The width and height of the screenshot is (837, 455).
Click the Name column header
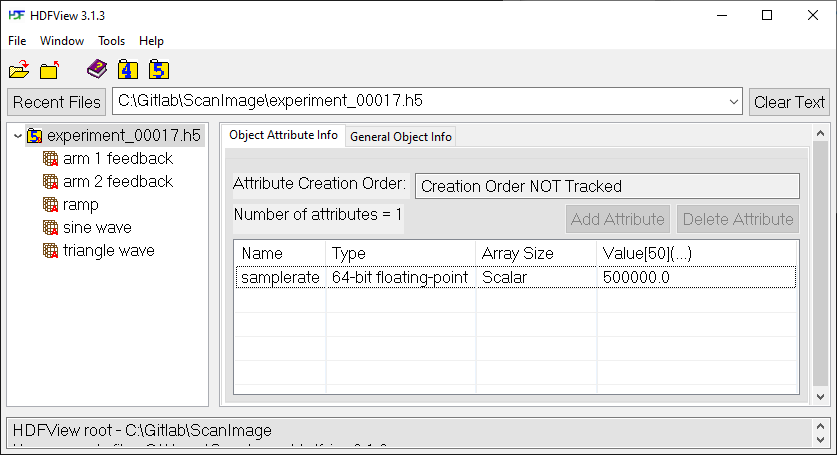[x=280, y=253]
